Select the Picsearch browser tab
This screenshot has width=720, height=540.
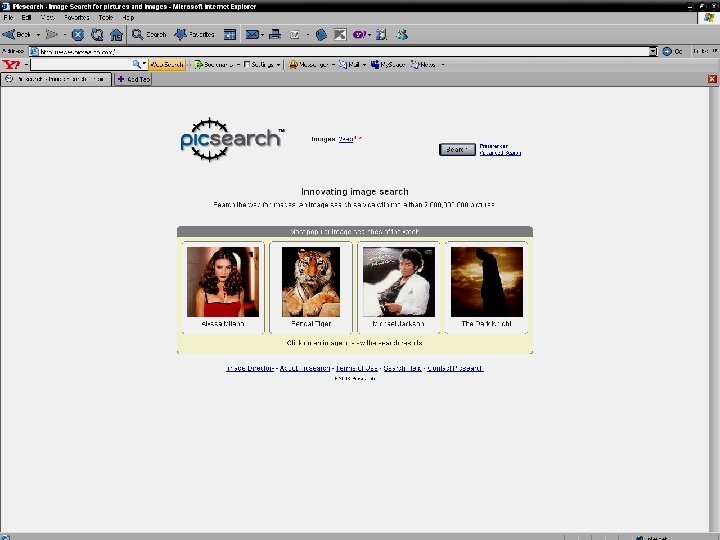56,79
